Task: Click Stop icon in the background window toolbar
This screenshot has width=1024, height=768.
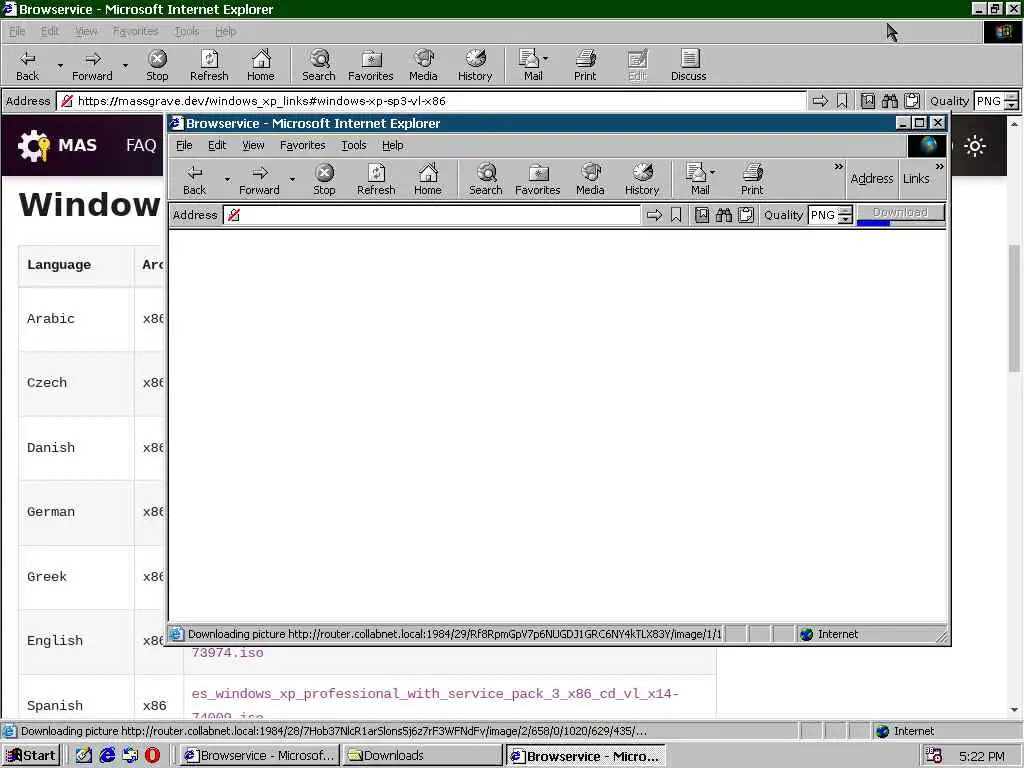Action: click(157, 65)
